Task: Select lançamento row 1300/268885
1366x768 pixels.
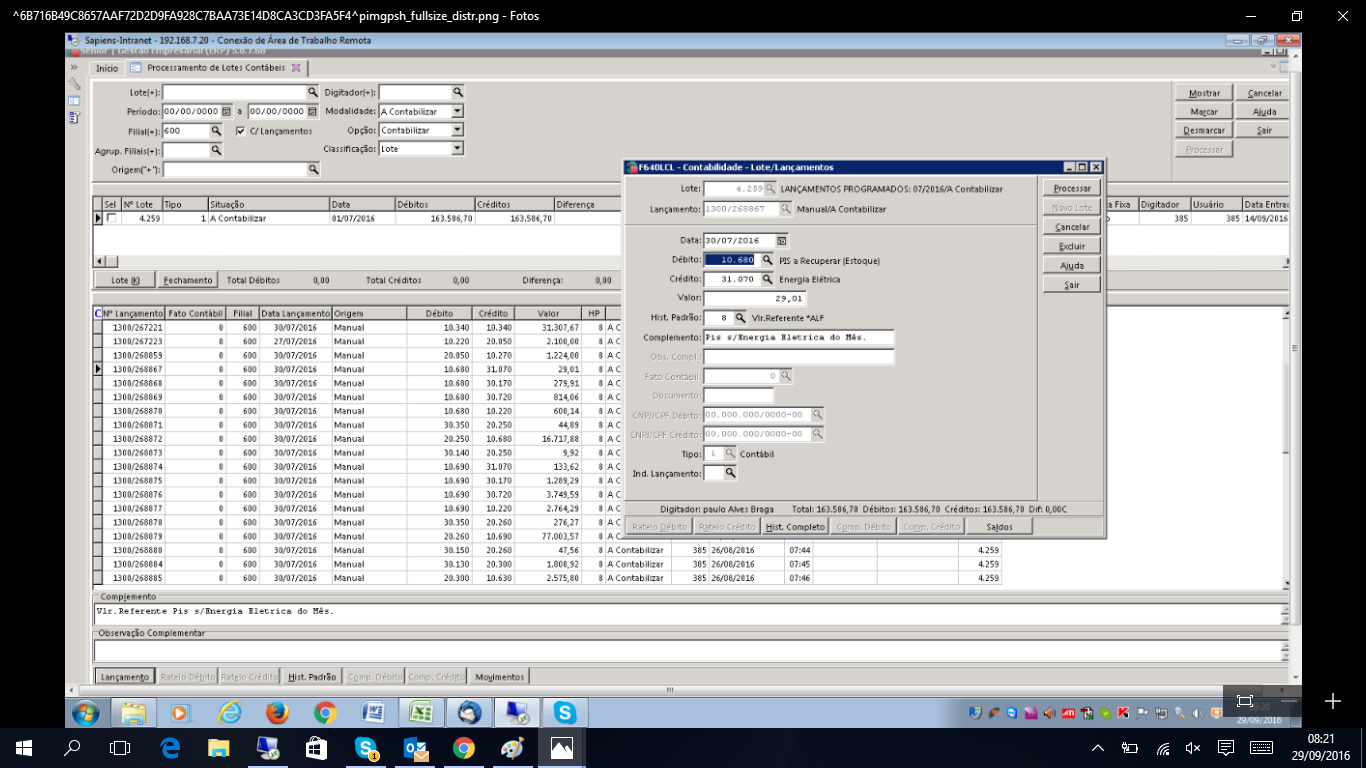Action: pyautogui.click(x=546, y=578)
